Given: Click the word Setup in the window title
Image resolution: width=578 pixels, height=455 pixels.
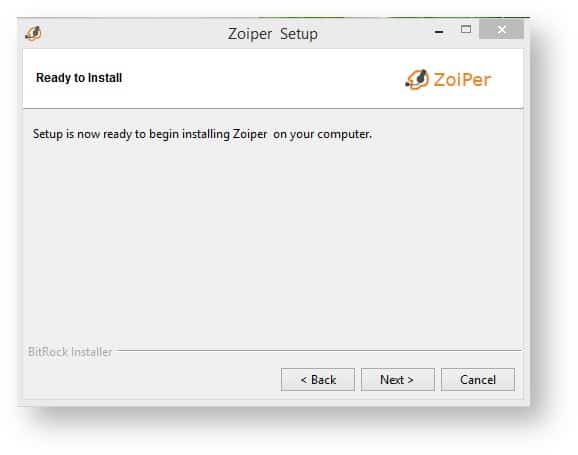Looking at the screenshot, I should point(299,34).
